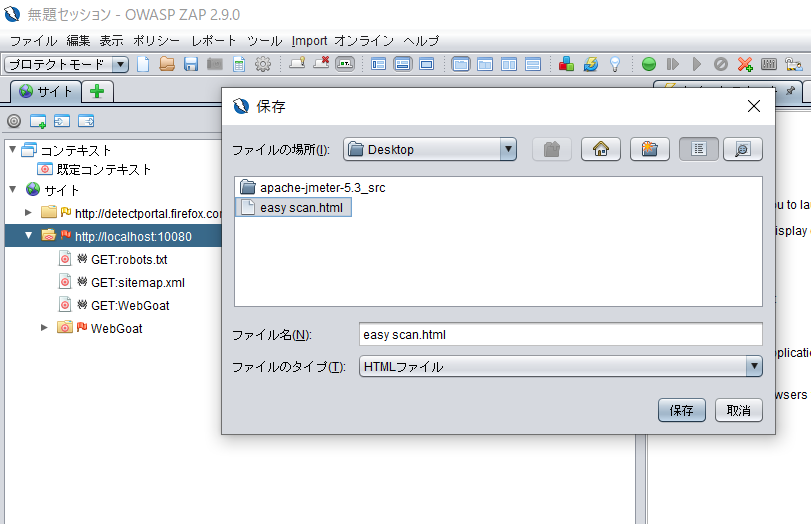Open Manage Add-ons colored blocks icon
This screenshot has width=811, height=524.
coord(566,64)
